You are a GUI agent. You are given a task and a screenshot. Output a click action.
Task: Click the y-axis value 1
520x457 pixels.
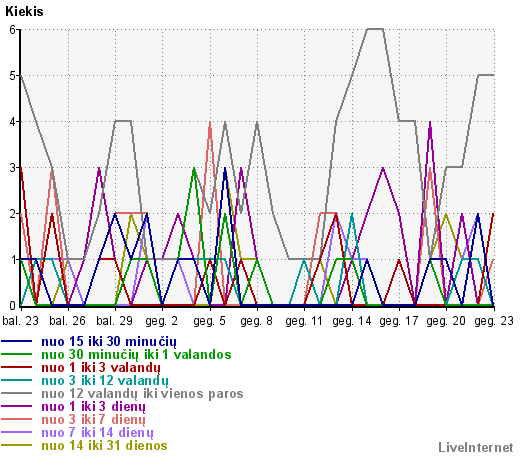coord(12,259)
